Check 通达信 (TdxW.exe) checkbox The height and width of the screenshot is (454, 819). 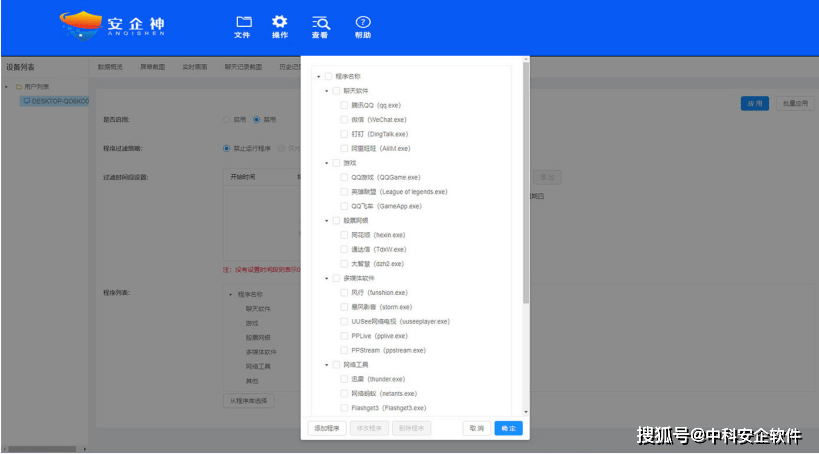point(344,249)
